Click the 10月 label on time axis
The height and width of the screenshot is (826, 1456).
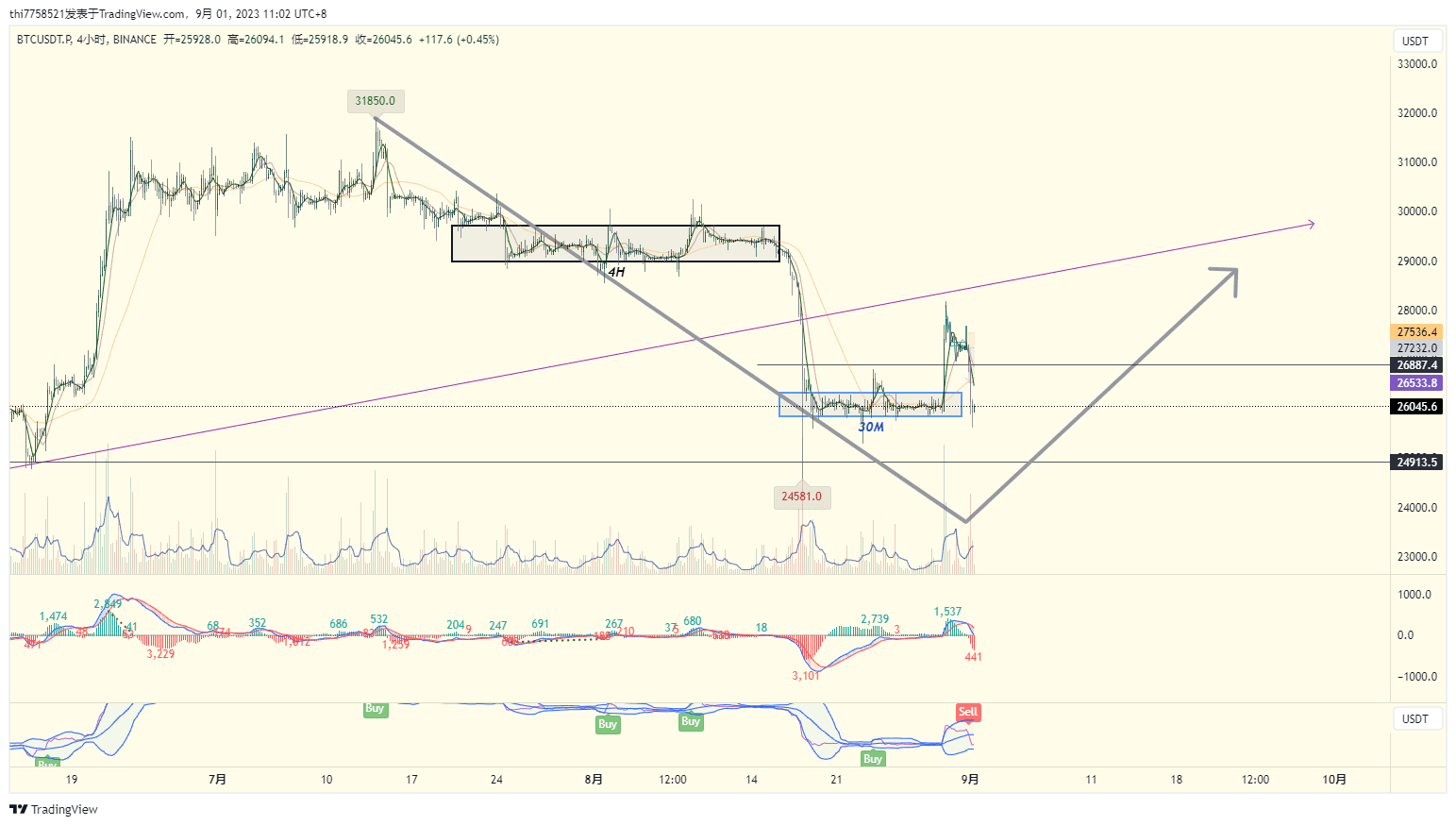1334,780
